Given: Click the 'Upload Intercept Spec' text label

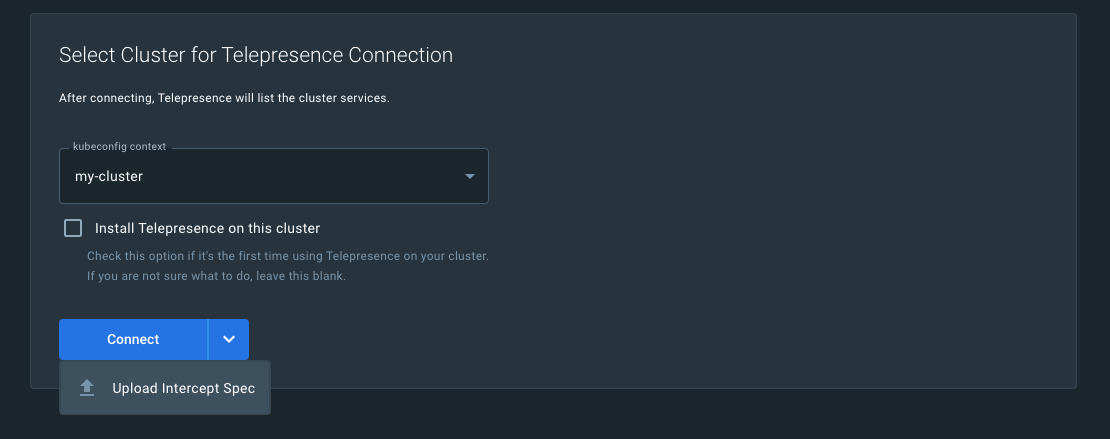Looking at the screenshot, I should tap(184, 388).
